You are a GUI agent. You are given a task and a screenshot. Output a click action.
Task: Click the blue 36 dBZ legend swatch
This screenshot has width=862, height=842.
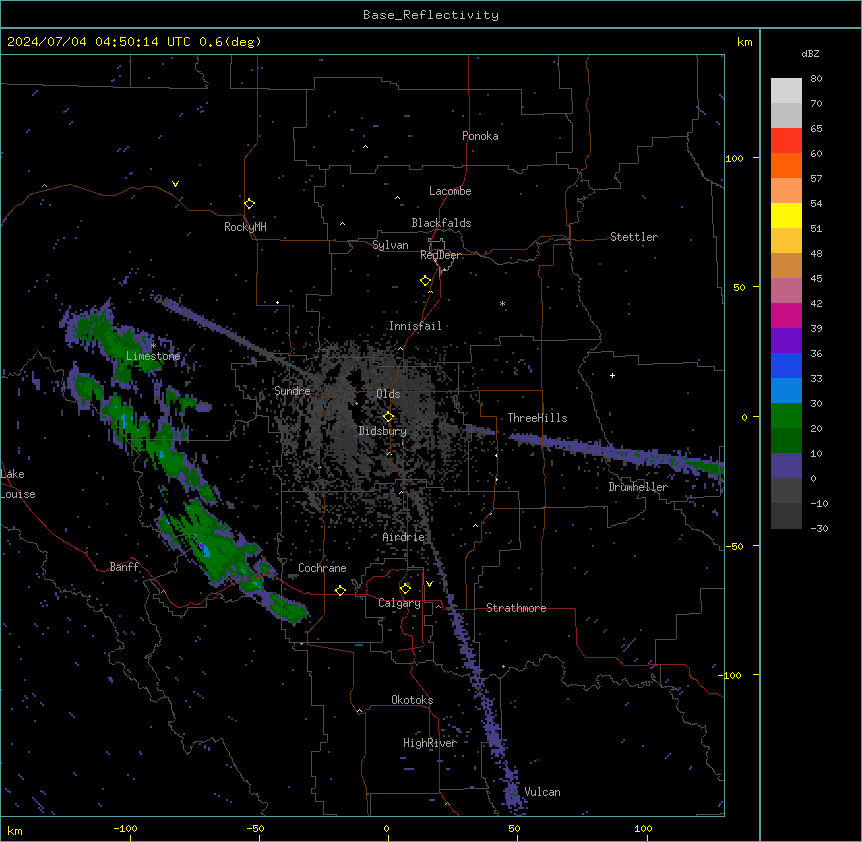tap(786, 365)
